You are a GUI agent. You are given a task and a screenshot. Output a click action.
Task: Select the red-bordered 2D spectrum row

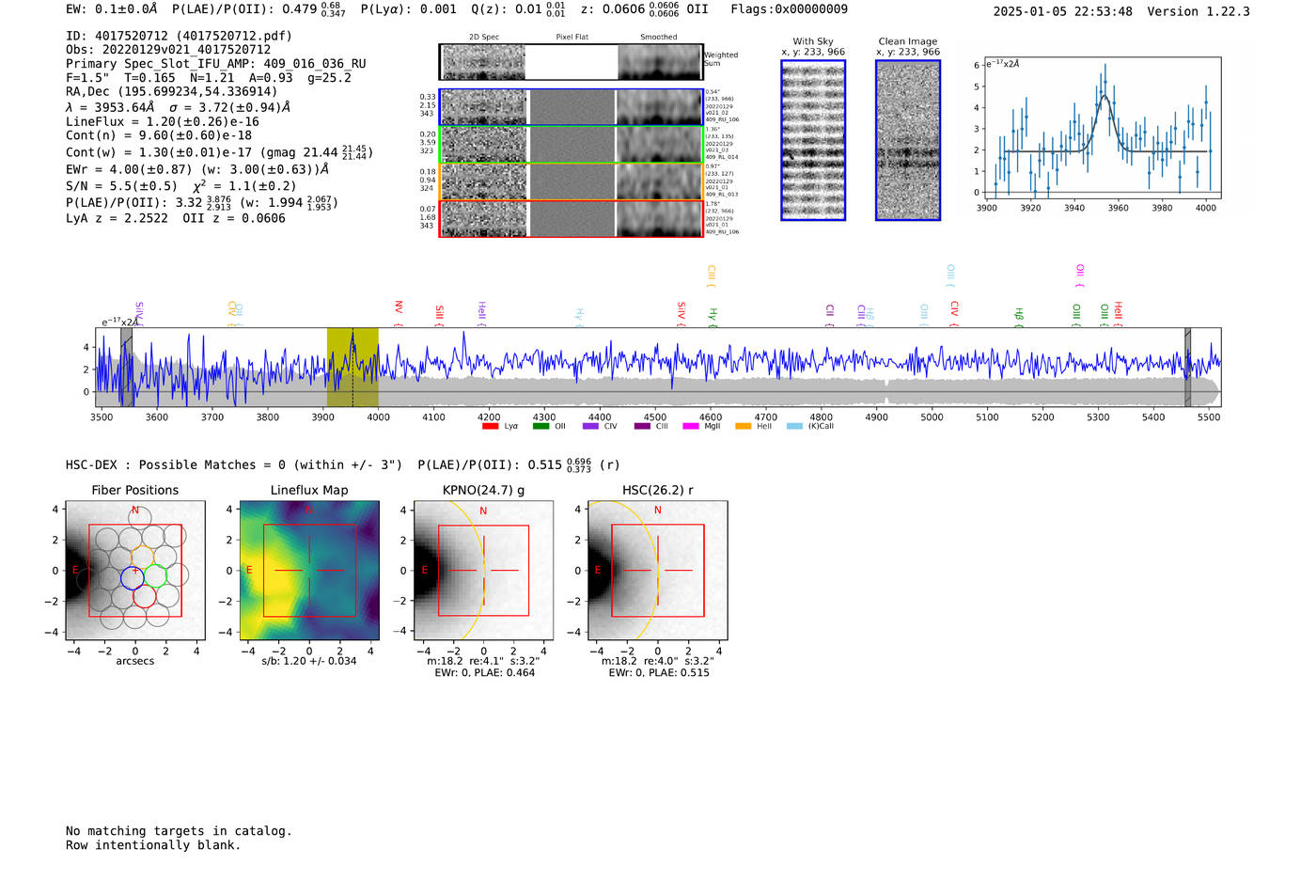point(571,218)
